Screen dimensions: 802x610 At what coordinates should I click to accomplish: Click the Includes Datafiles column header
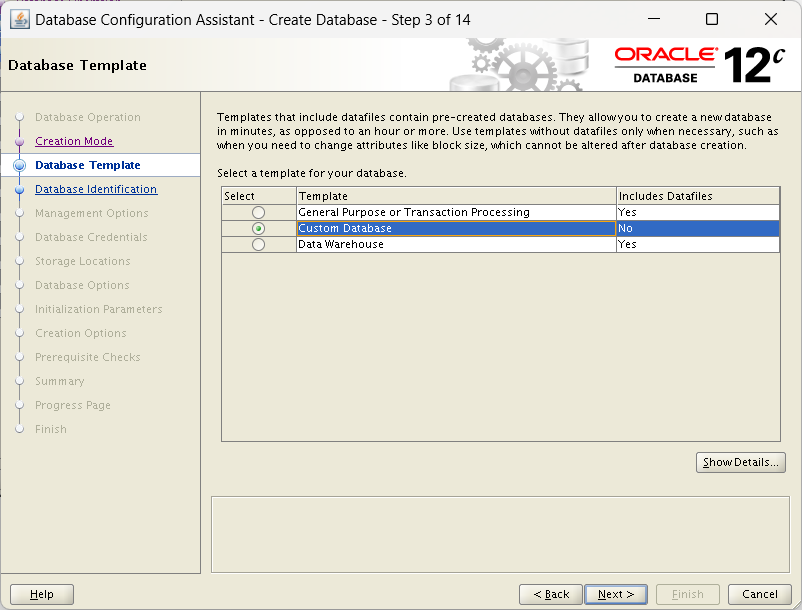(698, 196)
